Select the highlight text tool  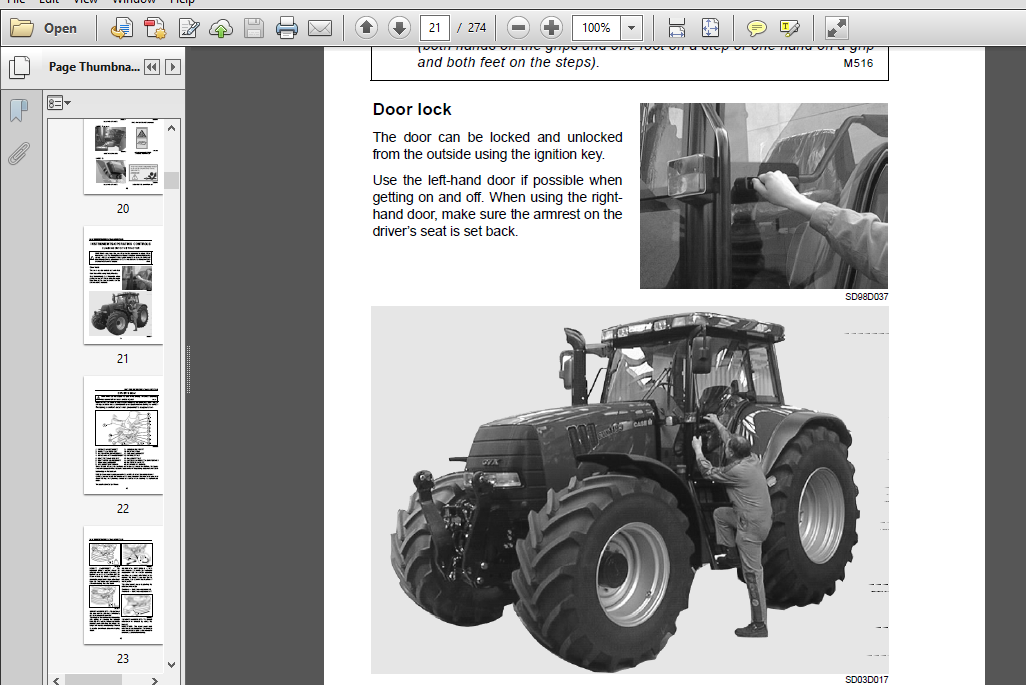tap(790, 27)
